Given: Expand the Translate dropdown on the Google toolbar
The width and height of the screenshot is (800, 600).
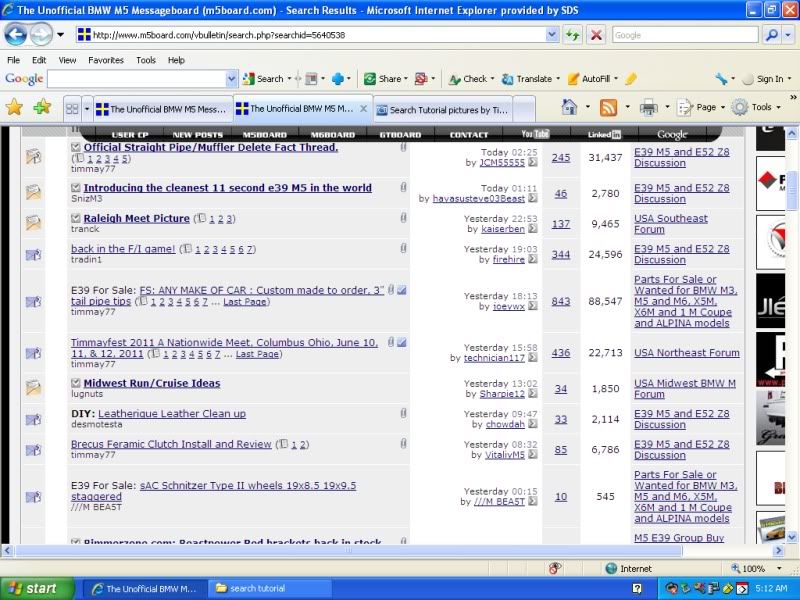Looking at the screenshot, I should [x=558, y=79].
